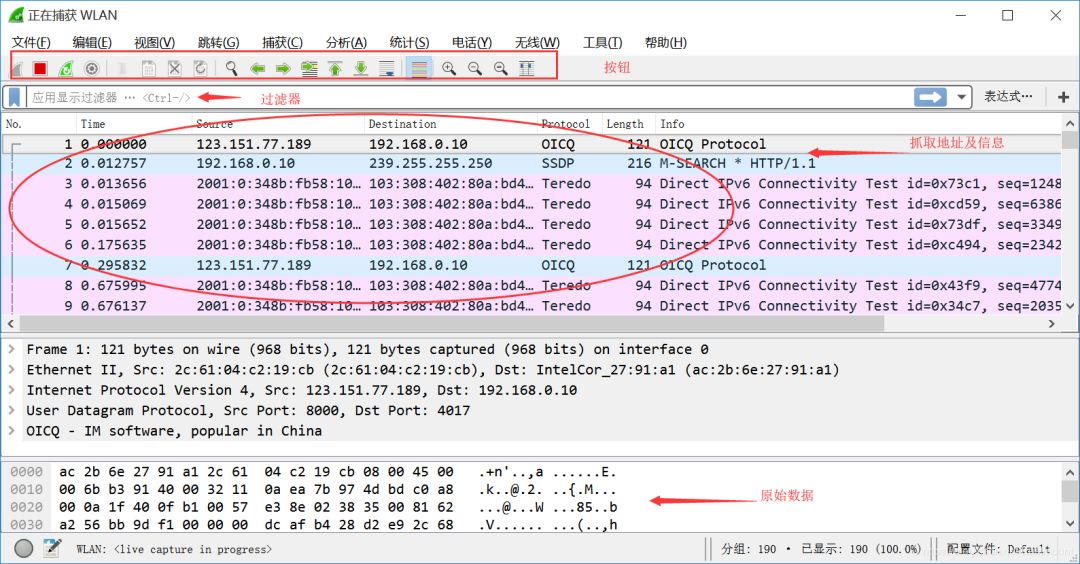Focus the display filter input field

coord(470,97)
